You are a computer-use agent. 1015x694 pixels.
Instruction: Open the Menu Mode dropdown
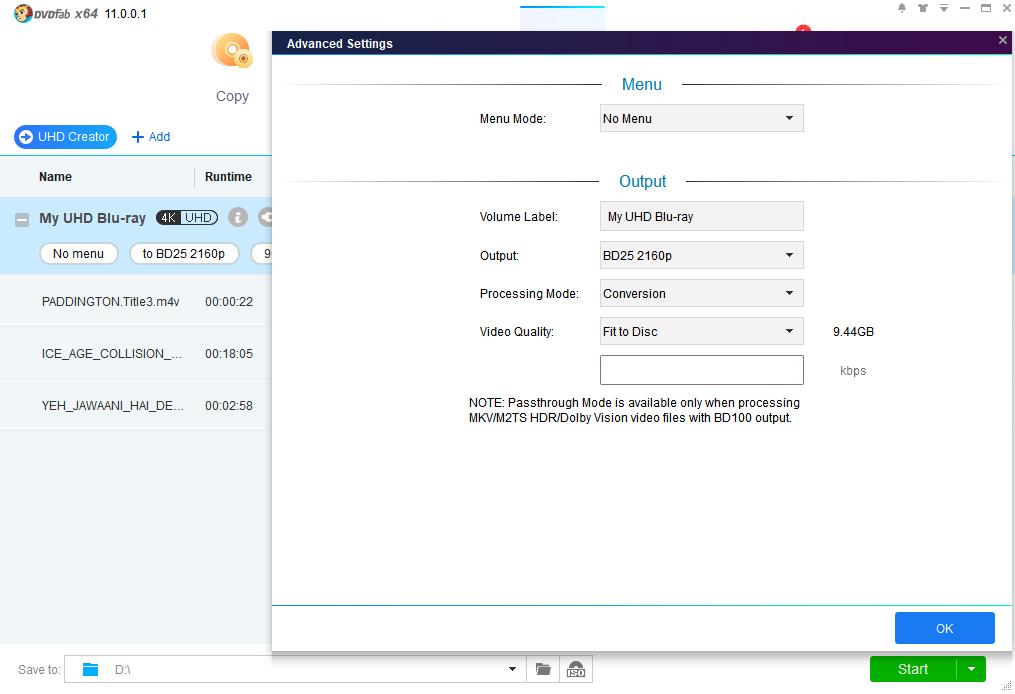tap(702, 118)
